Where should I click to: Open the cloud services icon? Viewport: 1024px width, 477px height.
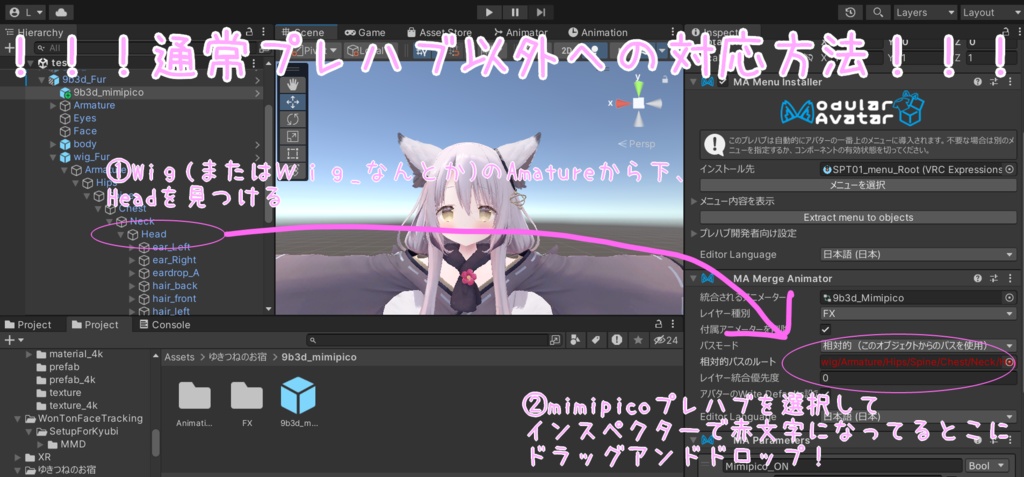point(61,12)
